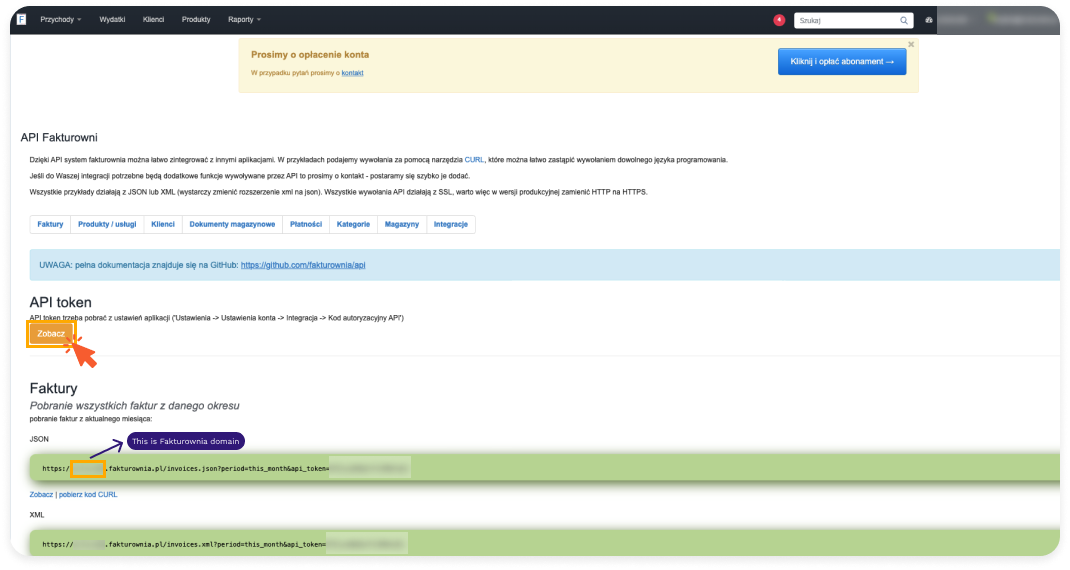This screenshot has width=1070, height=570.
Task: Open the red notification badge
Action: [779, 20]
